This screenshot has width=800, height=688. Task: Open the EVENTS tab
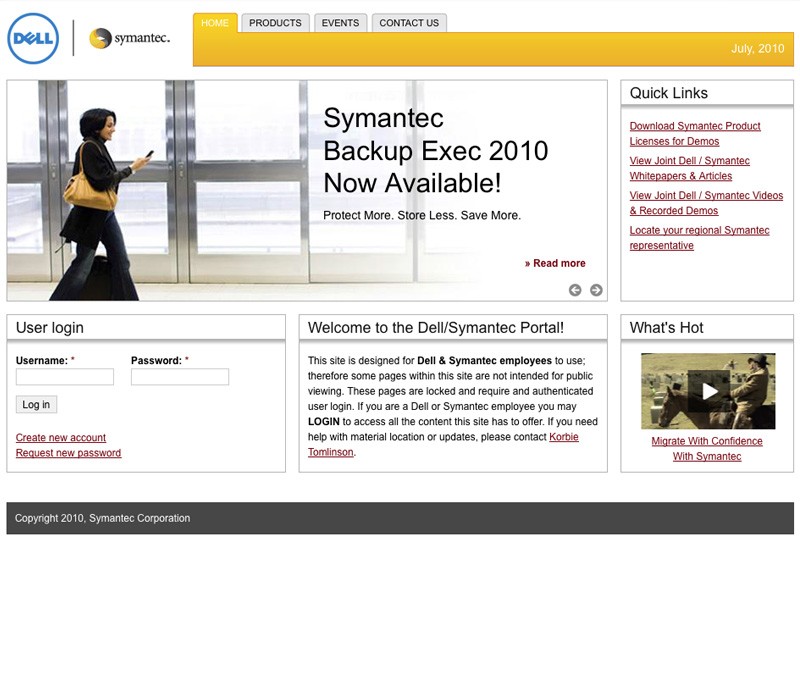[340, 23]
